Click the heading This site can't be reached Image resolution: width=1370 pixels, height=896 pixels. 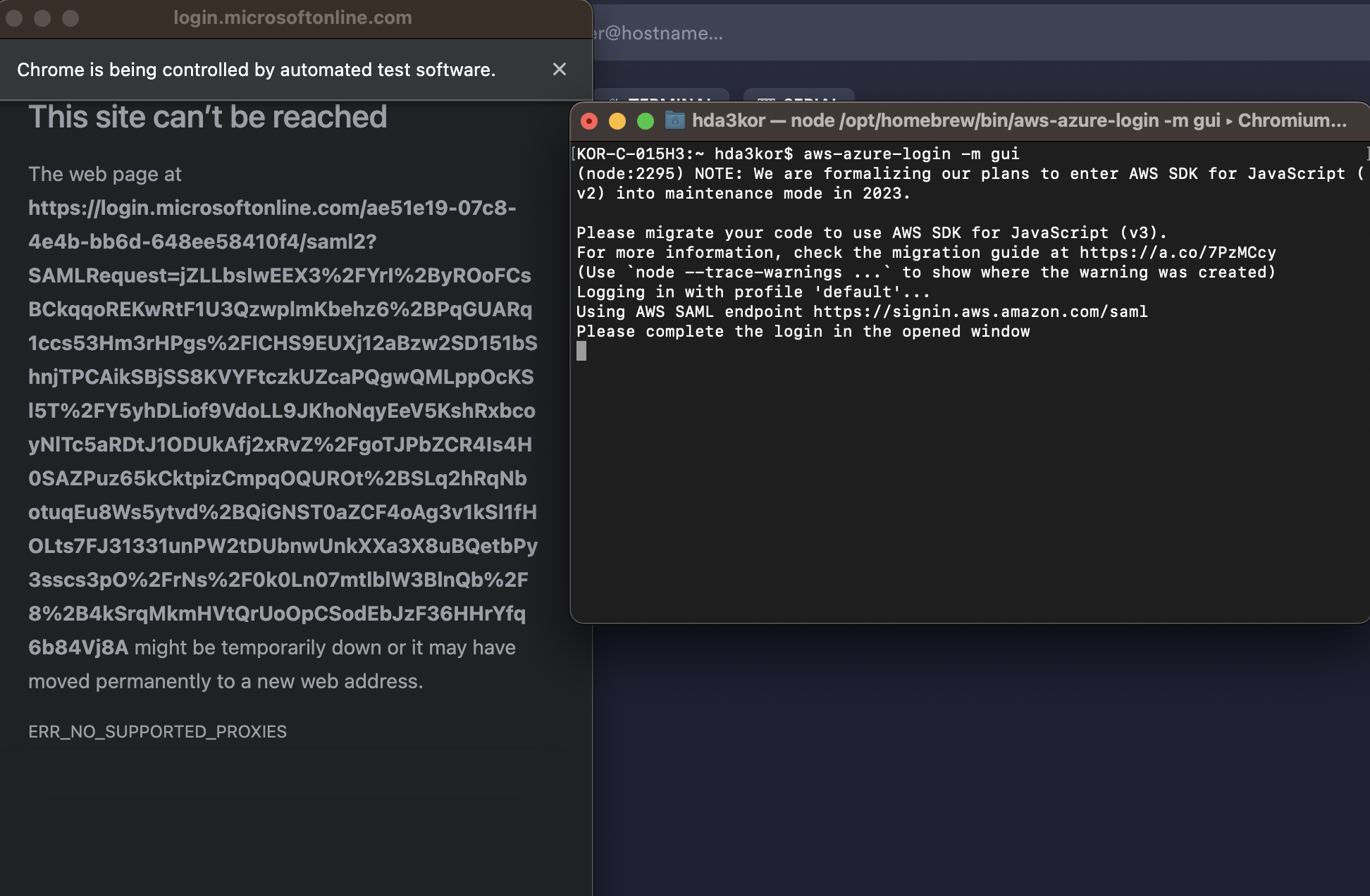tap(206, 116)
